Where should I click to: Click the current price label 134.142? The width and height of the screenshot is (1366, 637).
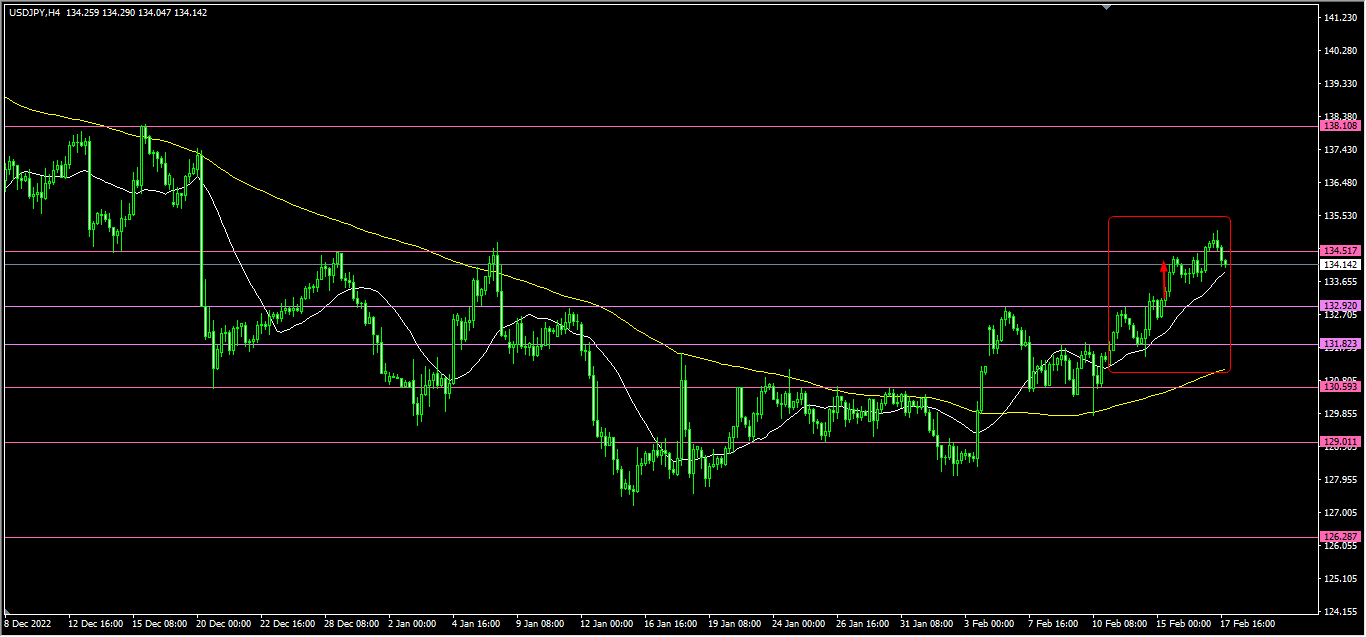(x=1340, y=265)
